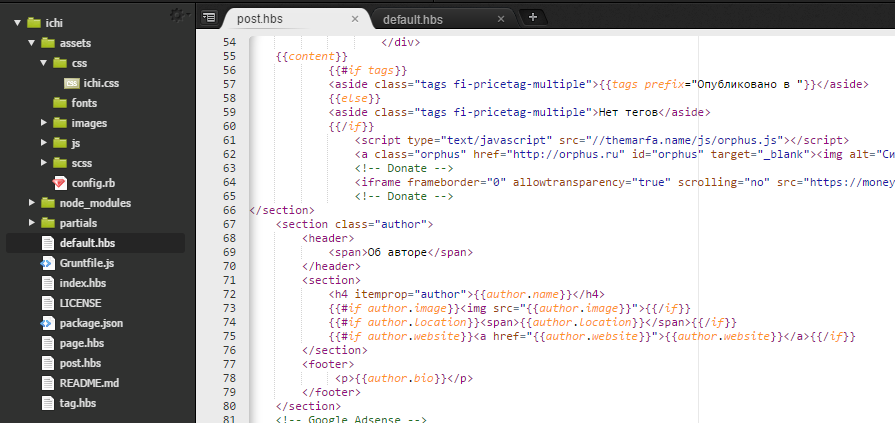This screenshot has width=895, height=423.
Task: Select the fonts folder name
Action: point(84,103)
